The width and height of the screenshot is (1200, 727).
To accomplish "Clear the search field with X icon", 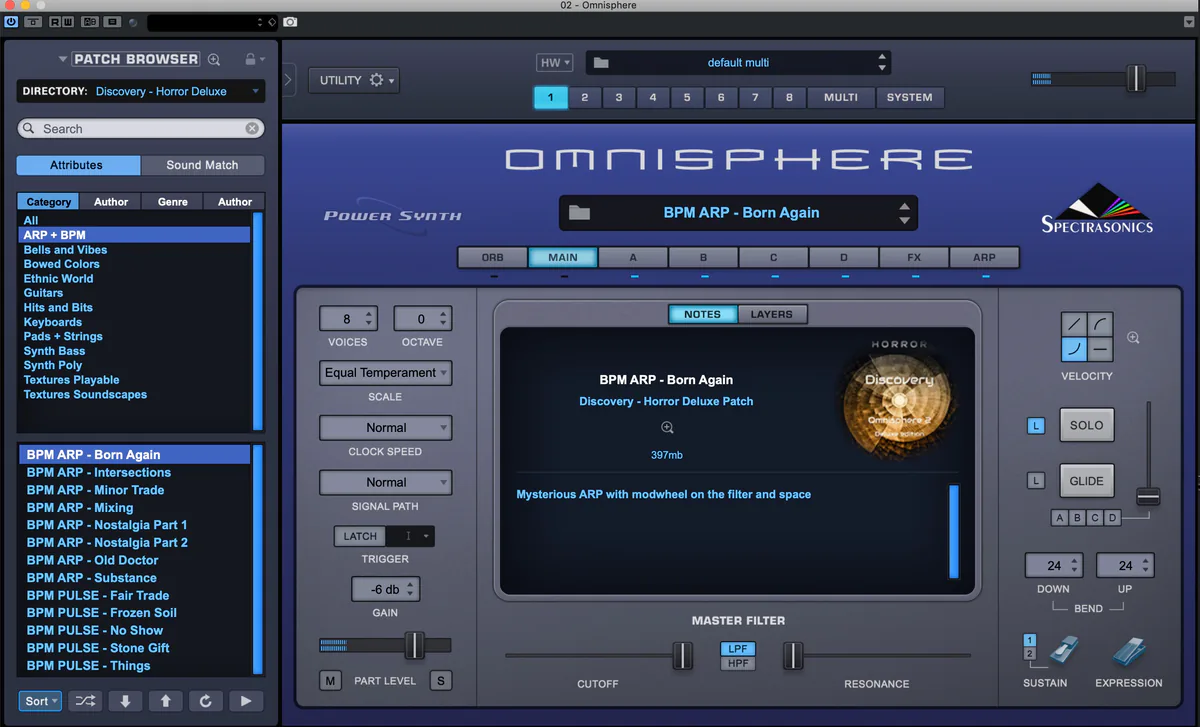I will (x=253, y=128).
